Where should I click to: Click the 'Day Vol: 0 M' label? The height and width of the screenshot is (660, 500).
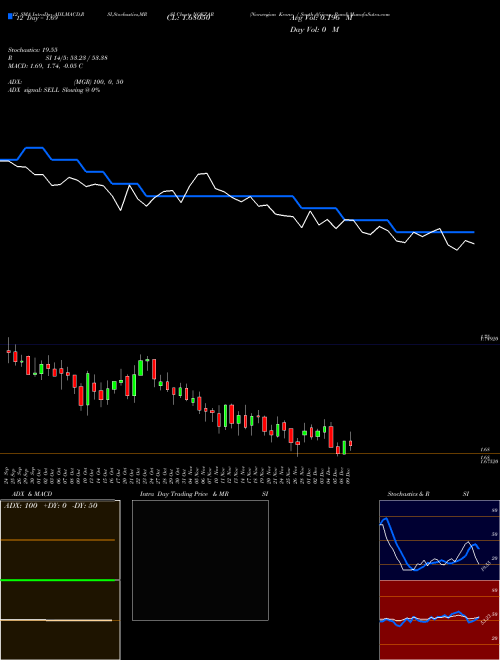coord(314,29)
